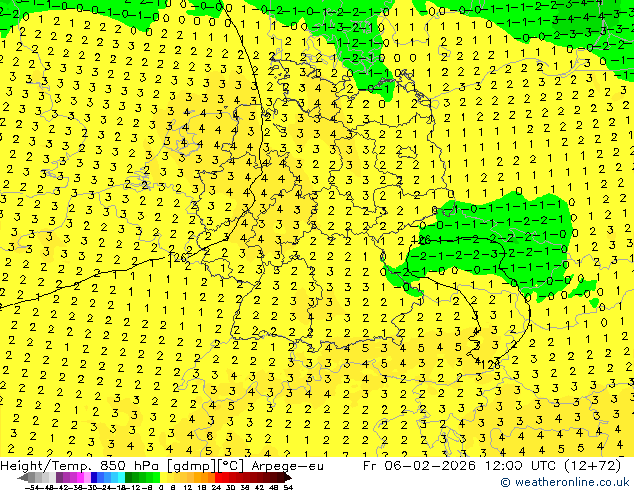Select the cyan swatch in temperature legend

tap(122, 477)
